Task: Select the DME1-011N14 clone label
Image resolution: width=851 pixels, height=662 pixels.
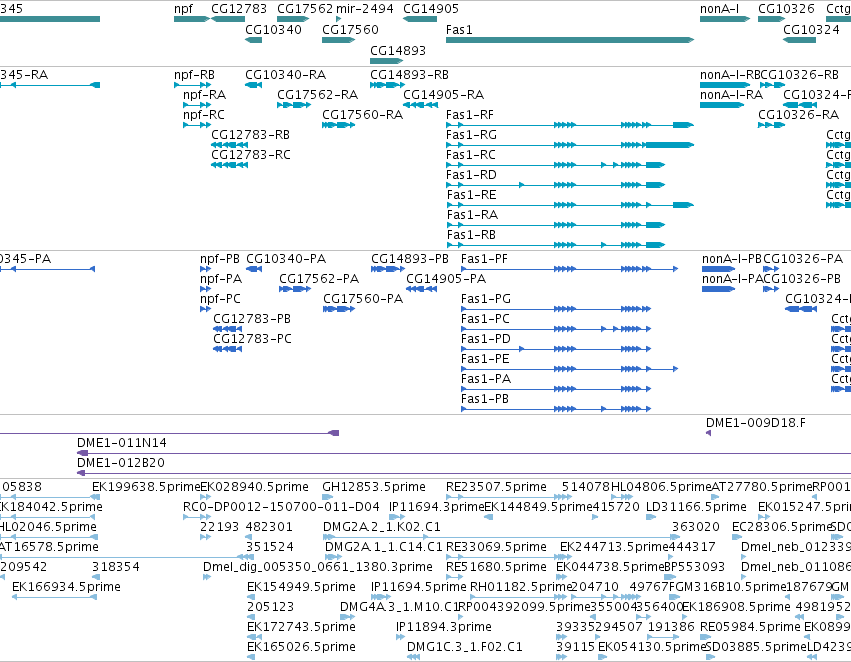Action: [122, 443]
